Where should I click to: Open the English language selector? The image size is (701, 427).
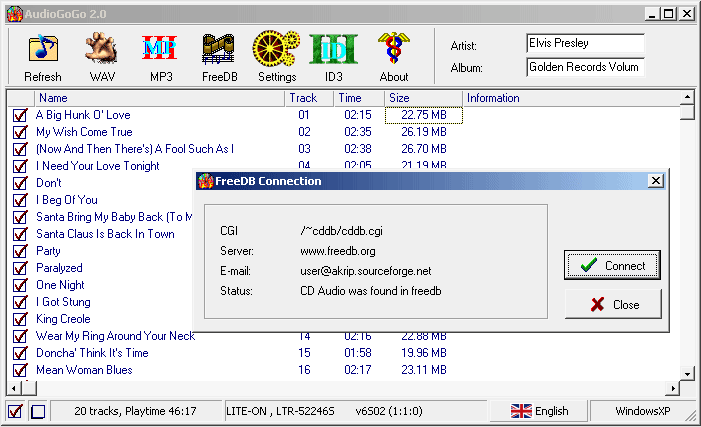point(539,411)
